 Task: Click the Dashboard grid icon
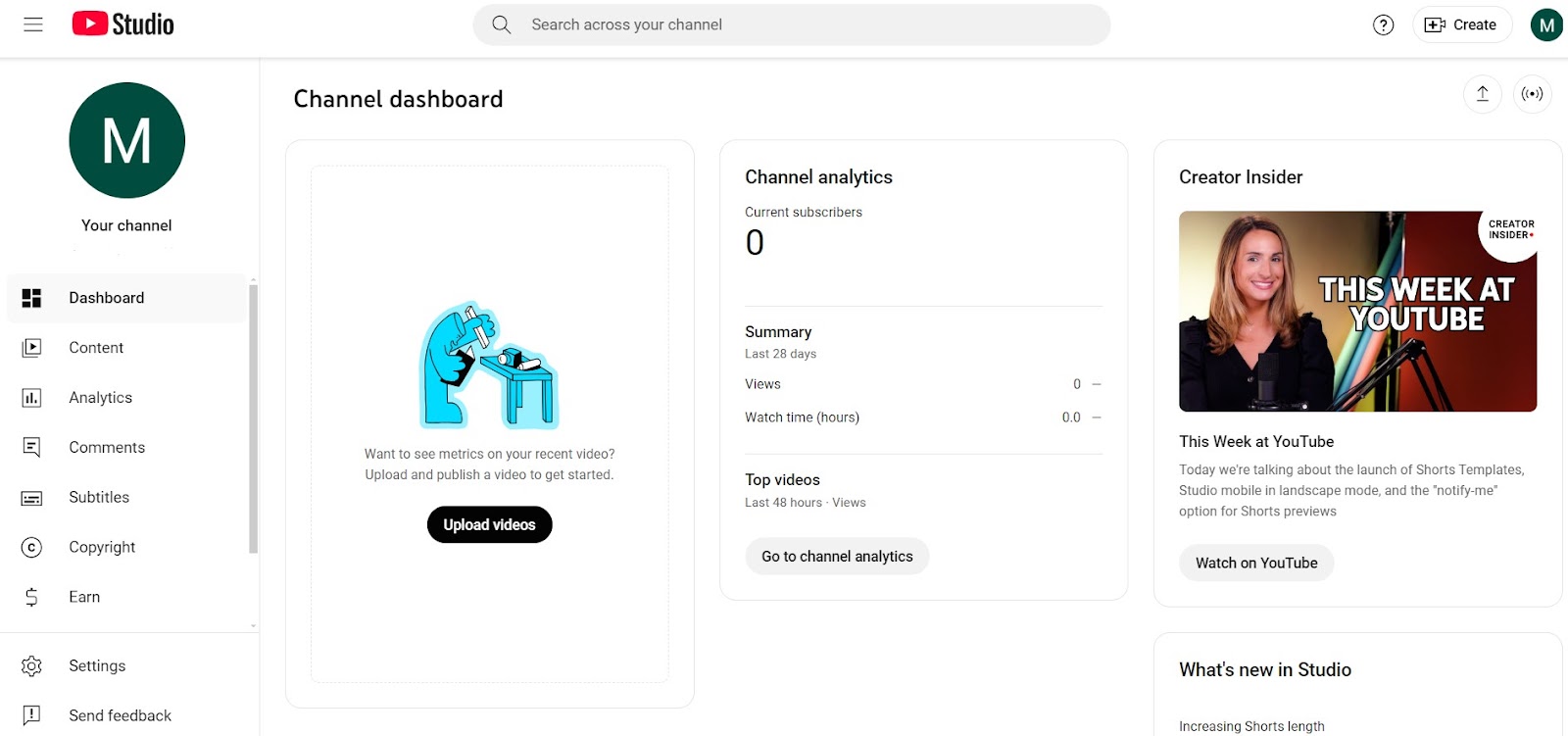tap(31, 298)
